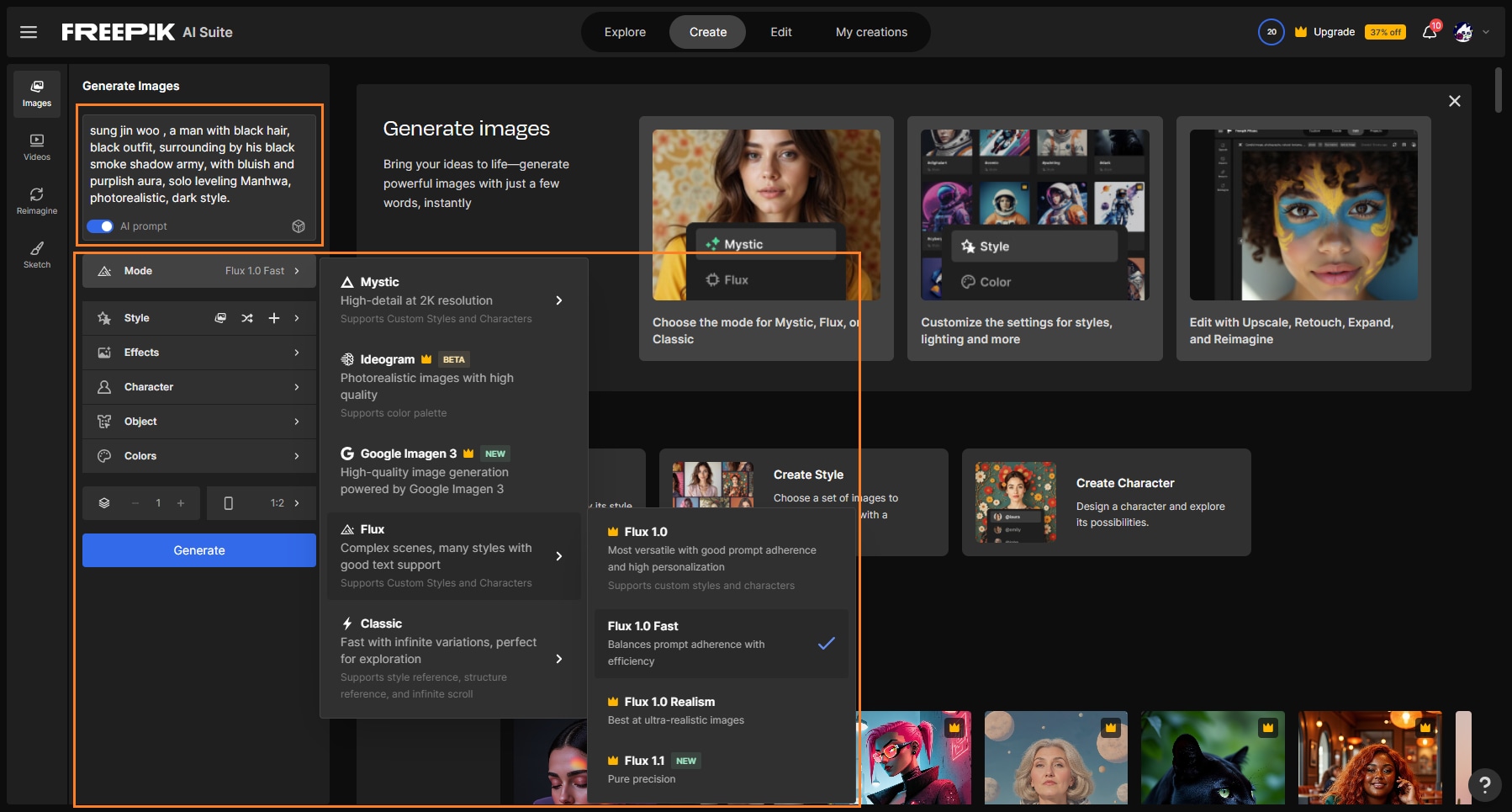
Task: Click the credits counter circle showing 20
Action: [x=1271, y=32]
